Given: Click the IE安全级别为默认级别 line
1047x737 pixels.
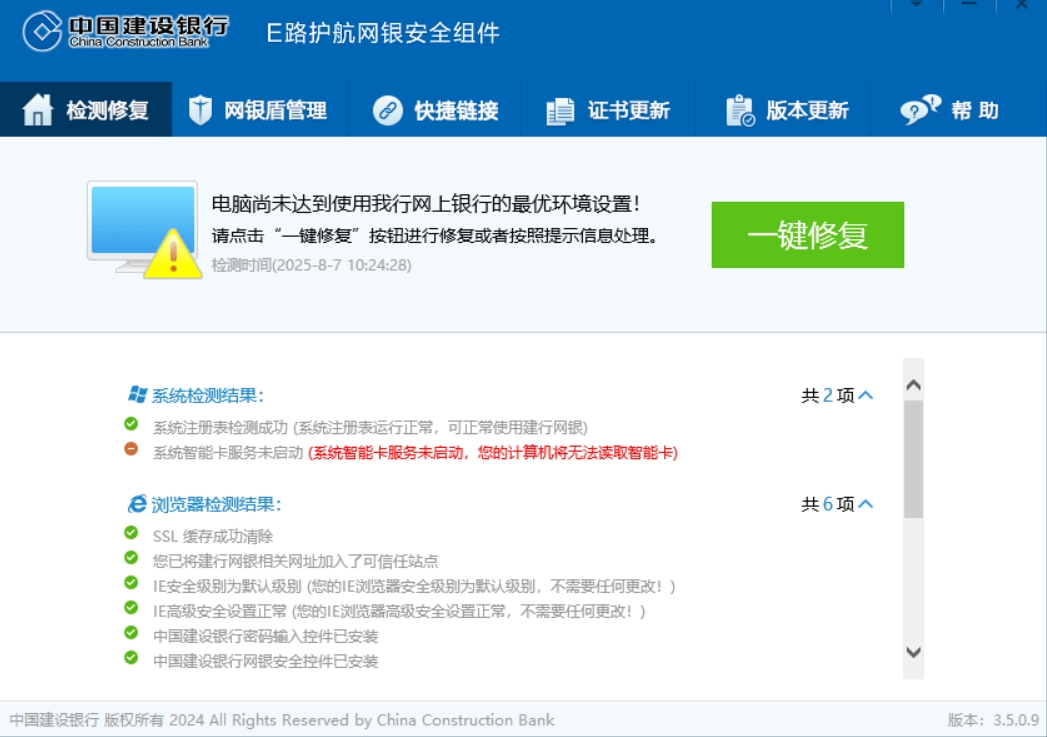Looking at the screenshot, I should pos(414,586).
